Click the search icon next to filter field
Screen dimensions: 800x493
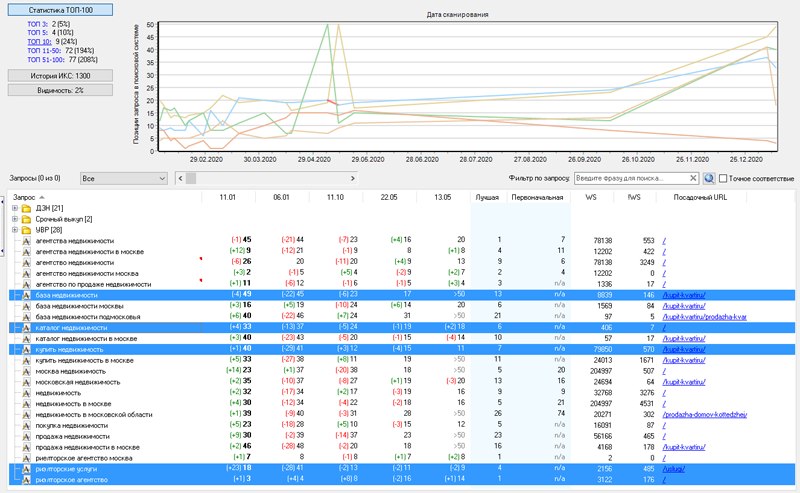(709, 178)
